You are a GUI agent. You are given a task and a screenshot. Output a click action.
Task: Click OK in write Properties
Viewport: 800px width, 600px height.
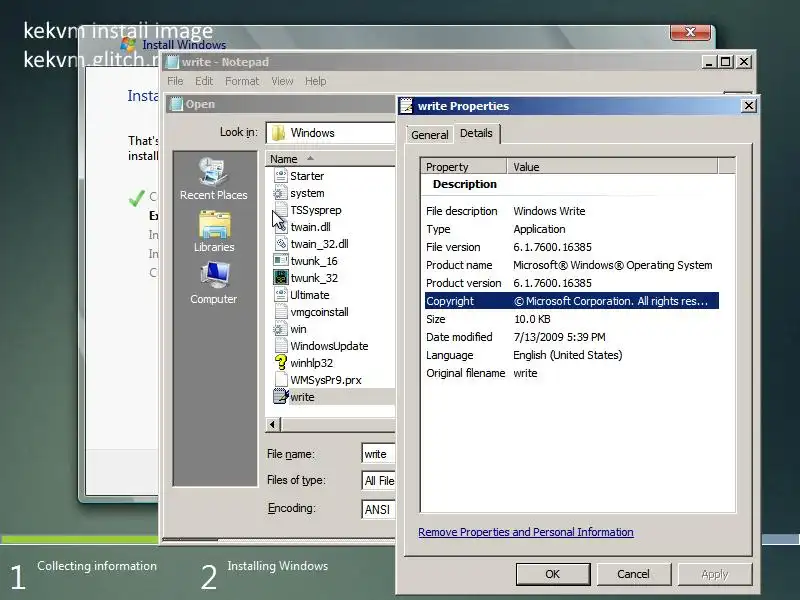553,574
